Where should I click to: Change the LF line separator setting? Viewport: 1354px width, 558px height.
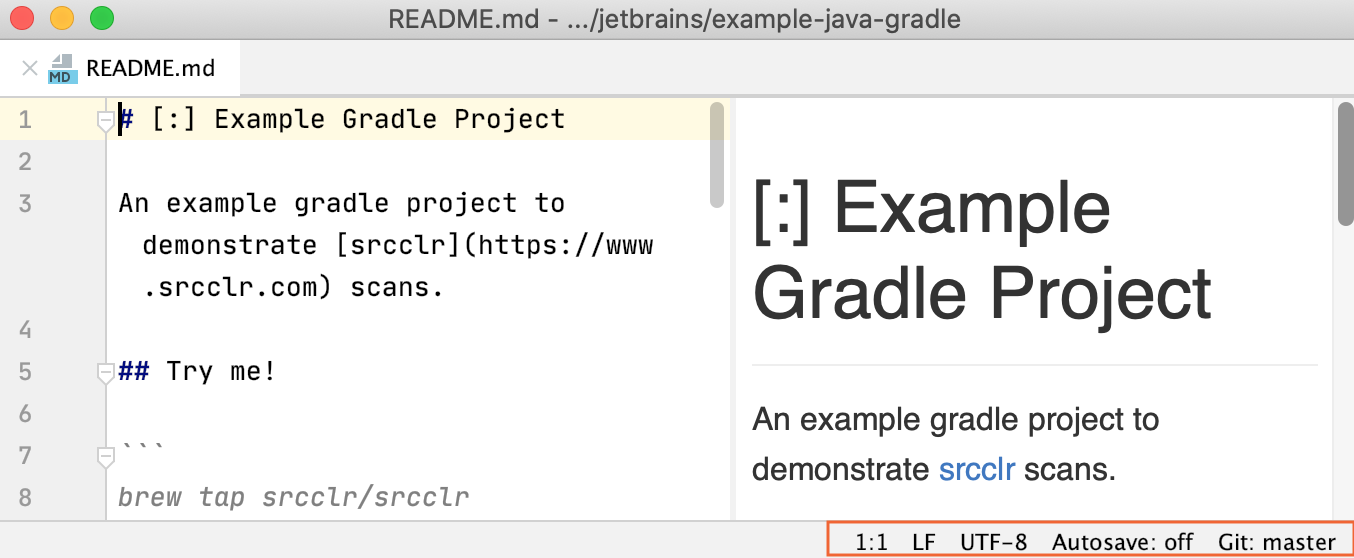[924, 542]
